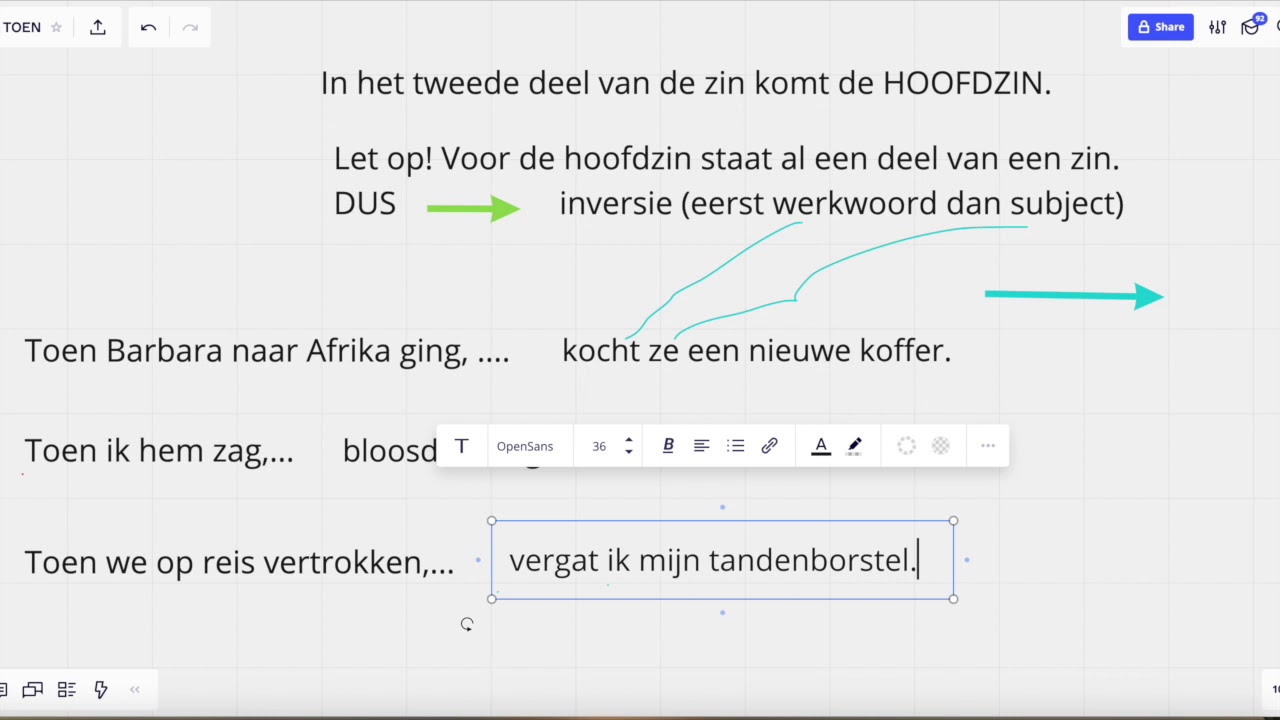
Task: Star the TOEN board as favorite
Action: [56, 27]
